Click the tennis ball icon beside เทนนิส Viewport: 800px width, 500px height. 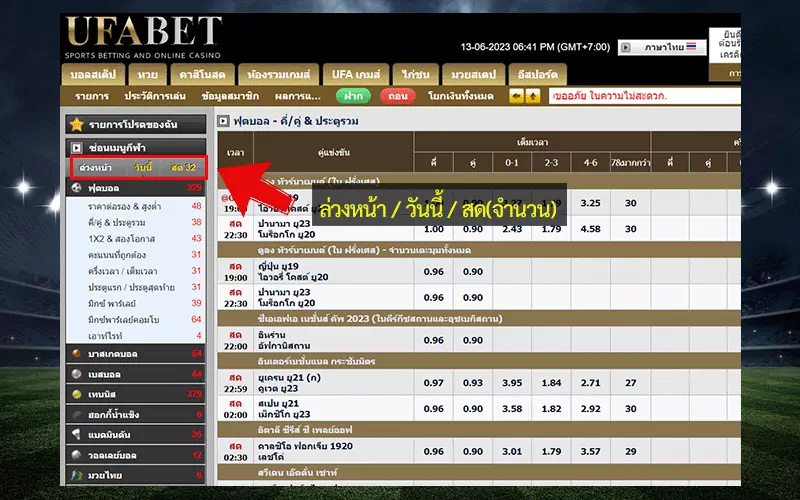(x=77, y=393)
